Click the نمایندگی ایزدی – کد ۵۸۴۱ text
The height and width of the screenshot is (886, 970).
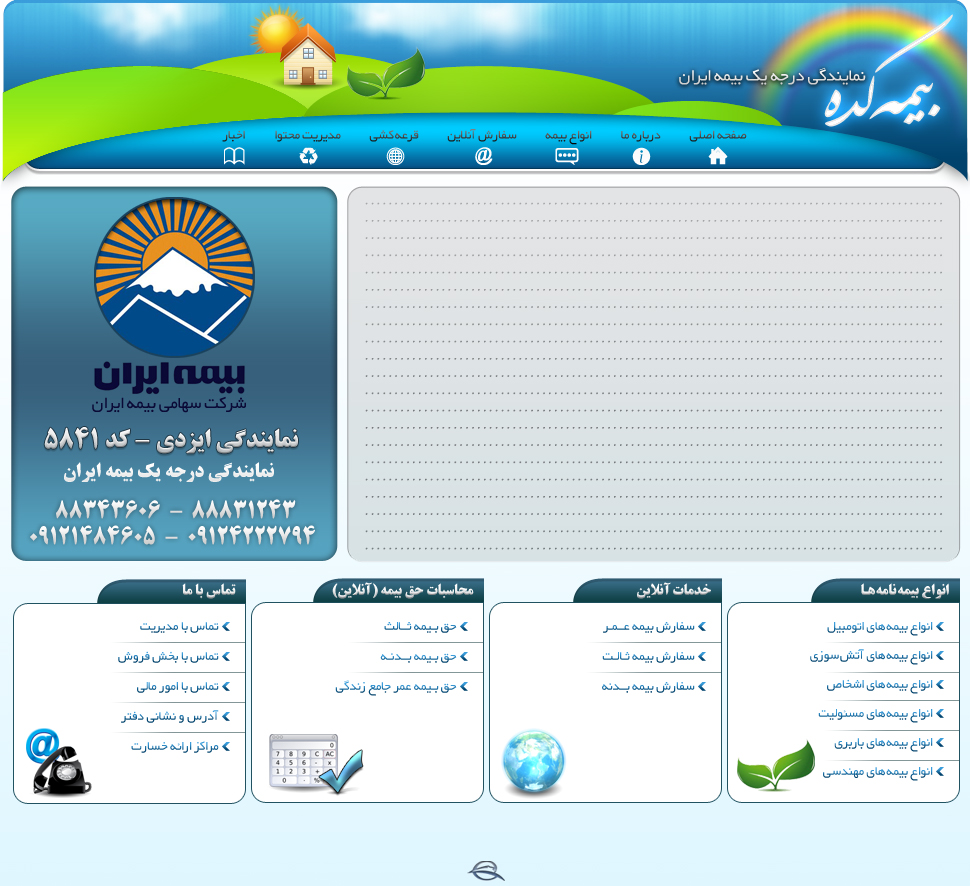pyautogui.click(x=171, y=439)
